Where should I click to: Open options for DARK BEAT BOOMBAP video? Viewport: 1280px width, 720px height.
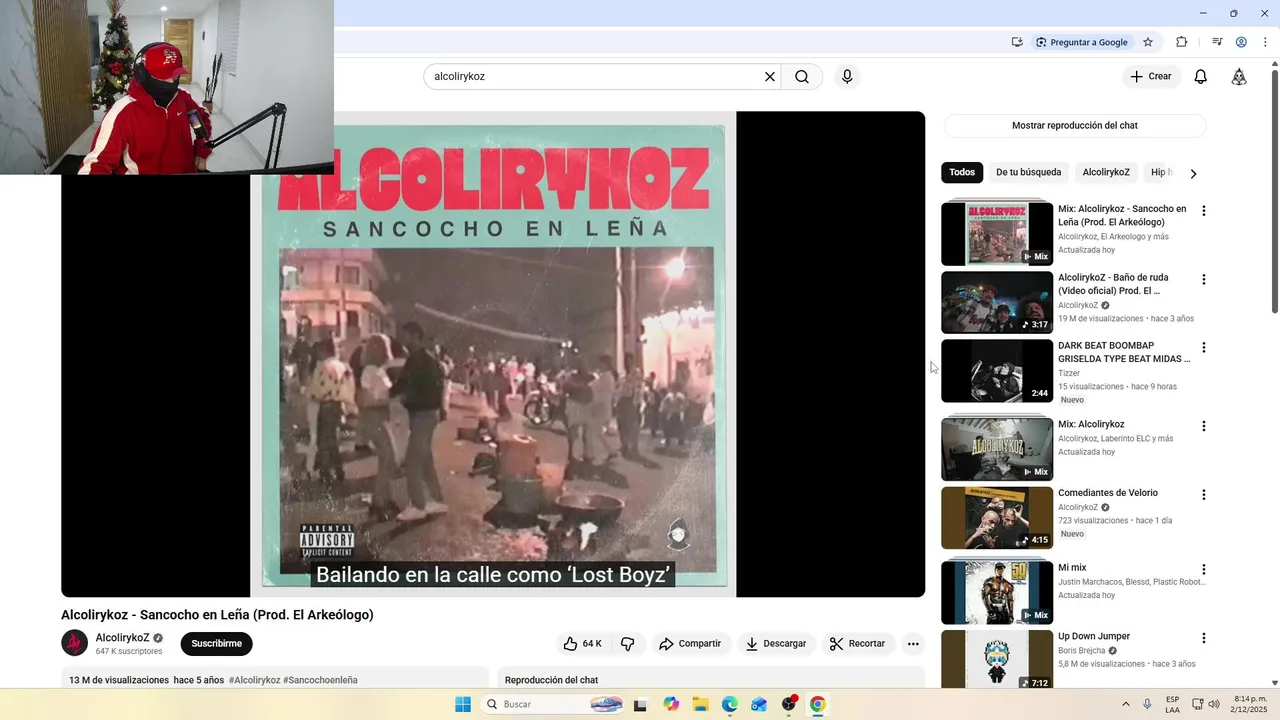[1204, 348]
